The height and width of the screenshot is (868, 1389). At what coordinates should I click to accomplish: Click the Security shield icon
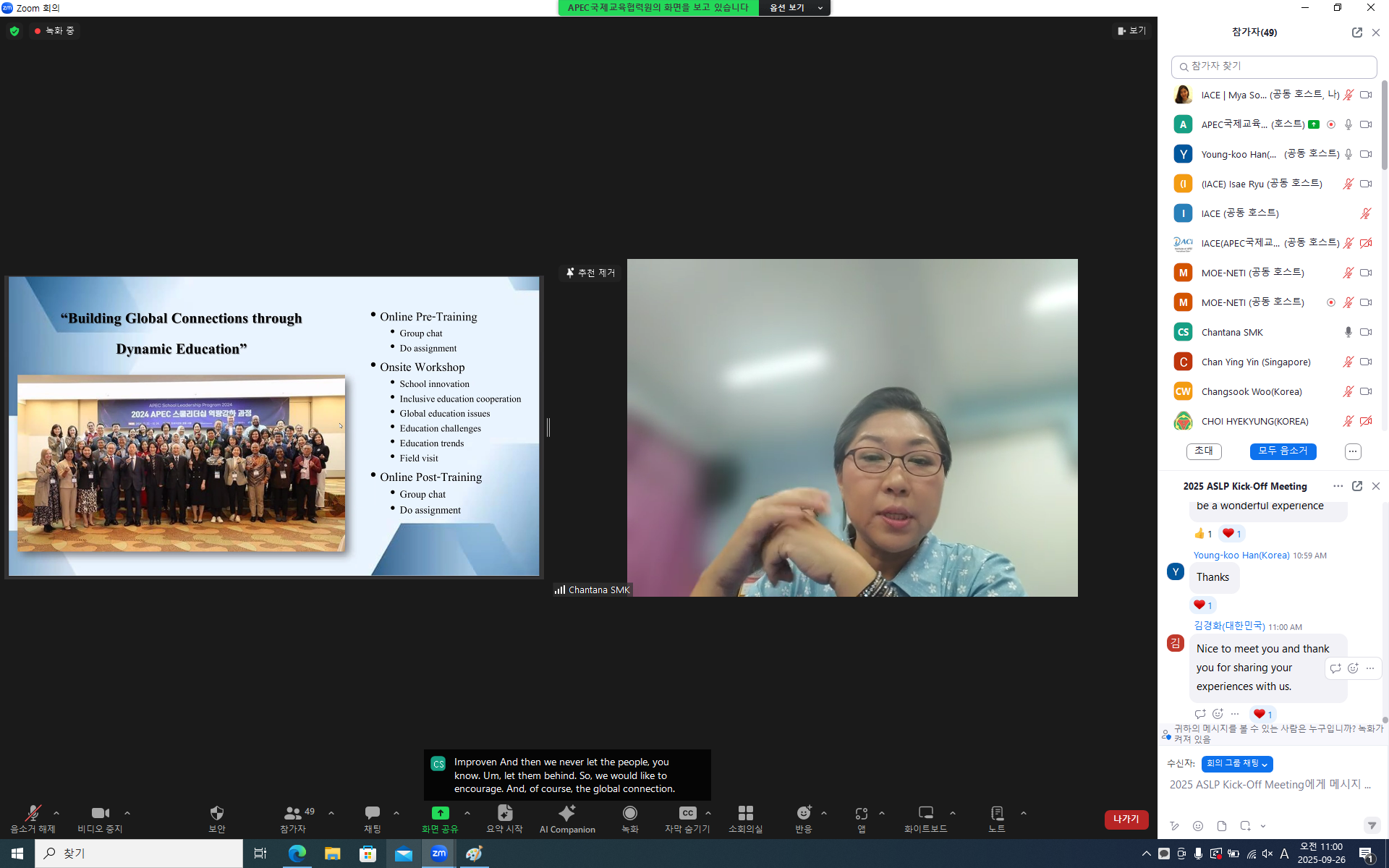tap(216, 814)
